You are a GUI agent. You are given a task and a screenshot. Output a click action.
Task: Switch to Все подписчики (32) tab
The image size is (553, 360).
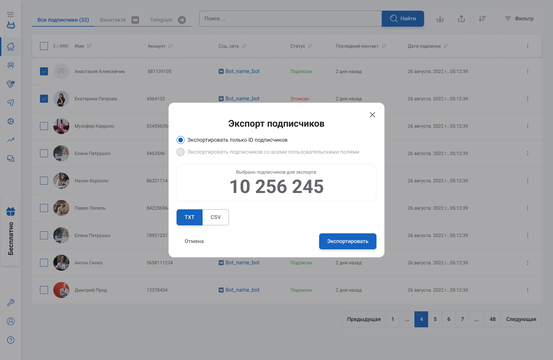click(63, 20)
